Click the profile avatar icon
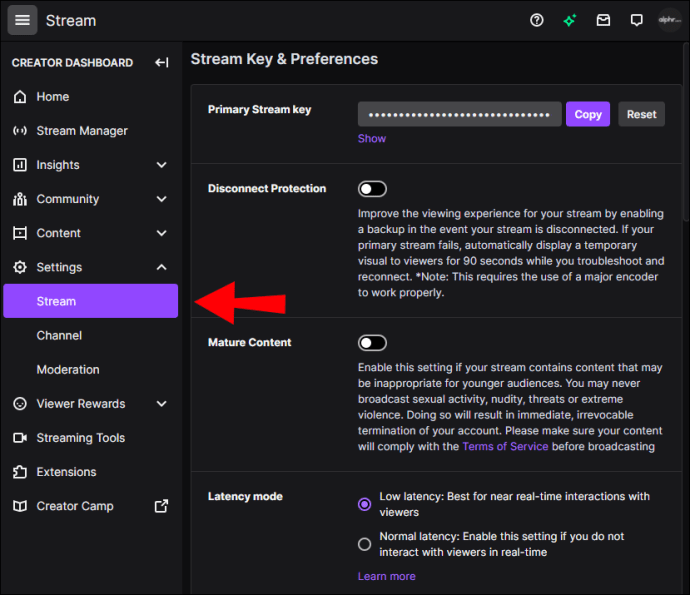This screenshot has width=690, height=595. pyautogui.click(x=669, y=20)
